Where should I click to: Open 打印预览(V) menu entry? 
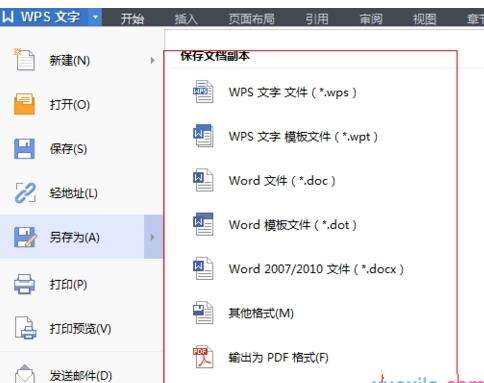(81, 329)
